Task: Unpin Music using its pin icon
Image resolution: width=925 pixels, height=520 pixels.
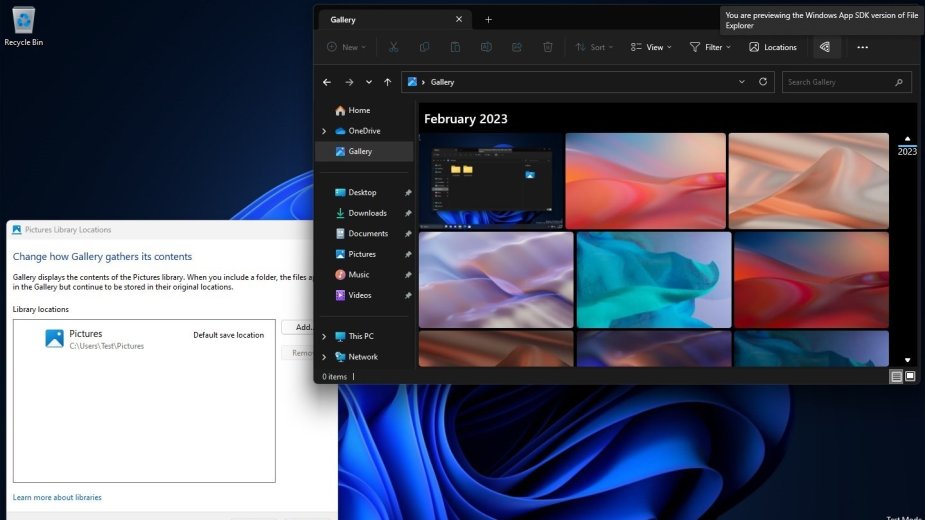Action: pyautogui.click(x=408, y=275)
